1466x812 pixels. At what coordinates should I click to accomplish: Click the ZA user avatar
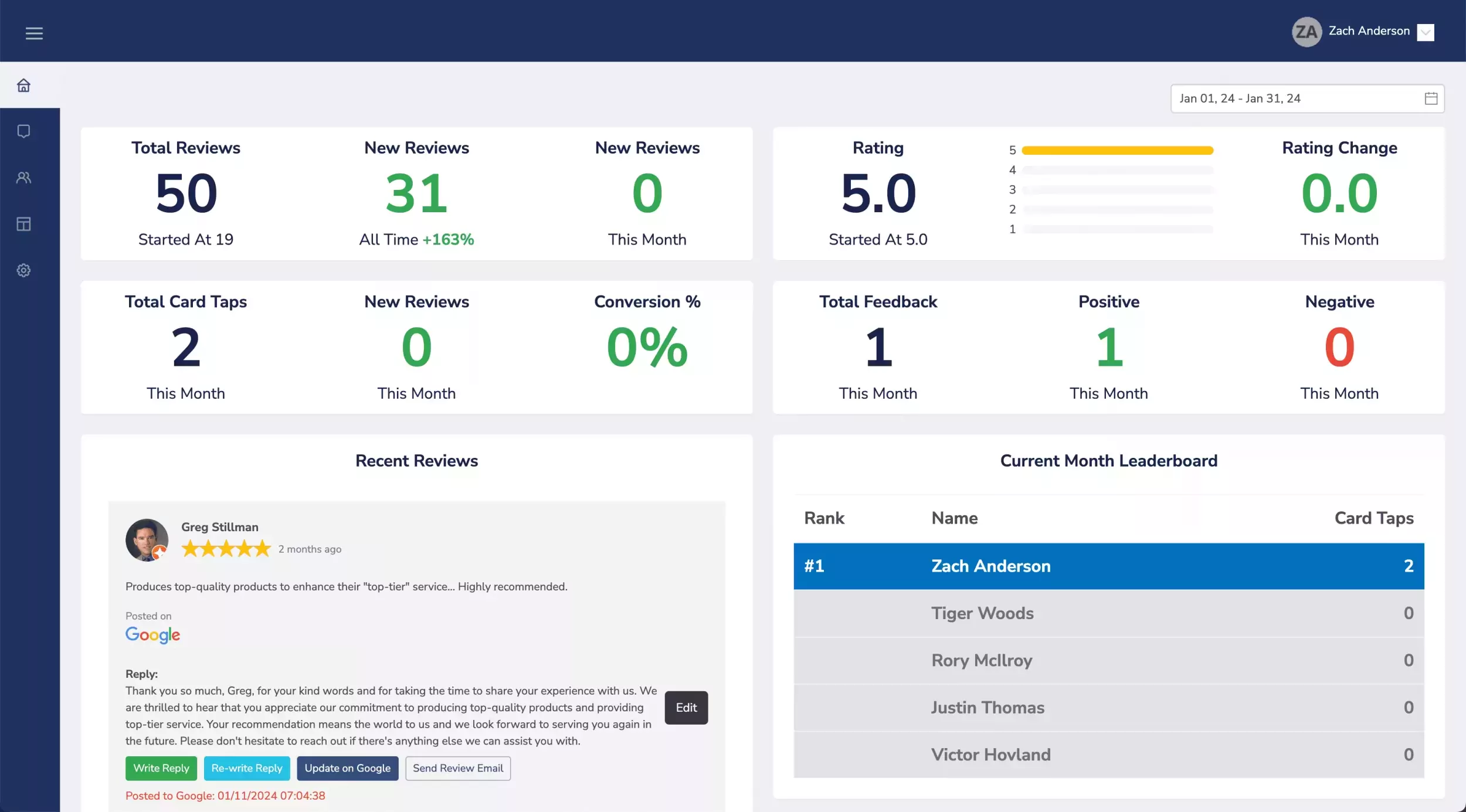tap(1306, 32)
